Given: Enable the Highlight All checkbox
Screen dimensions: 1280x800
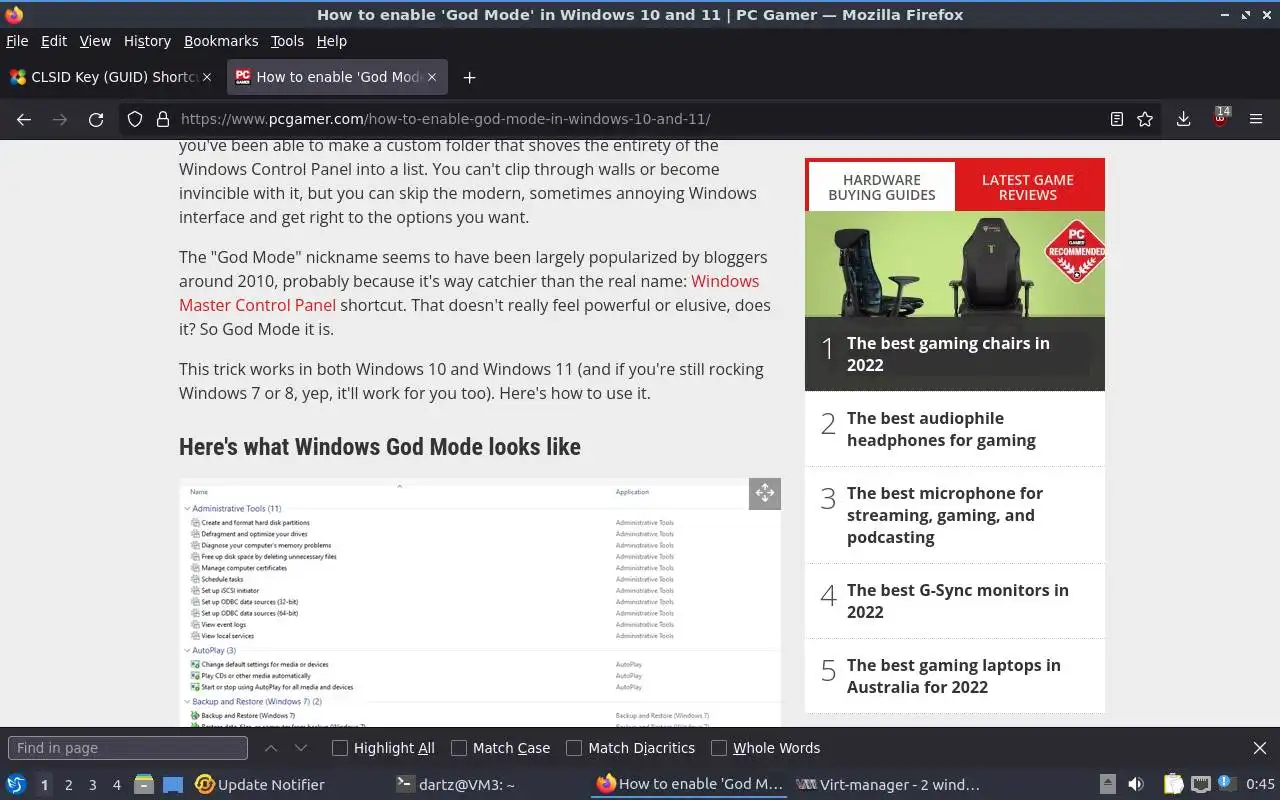Looking at the screenshot, I should pos(340,748).
